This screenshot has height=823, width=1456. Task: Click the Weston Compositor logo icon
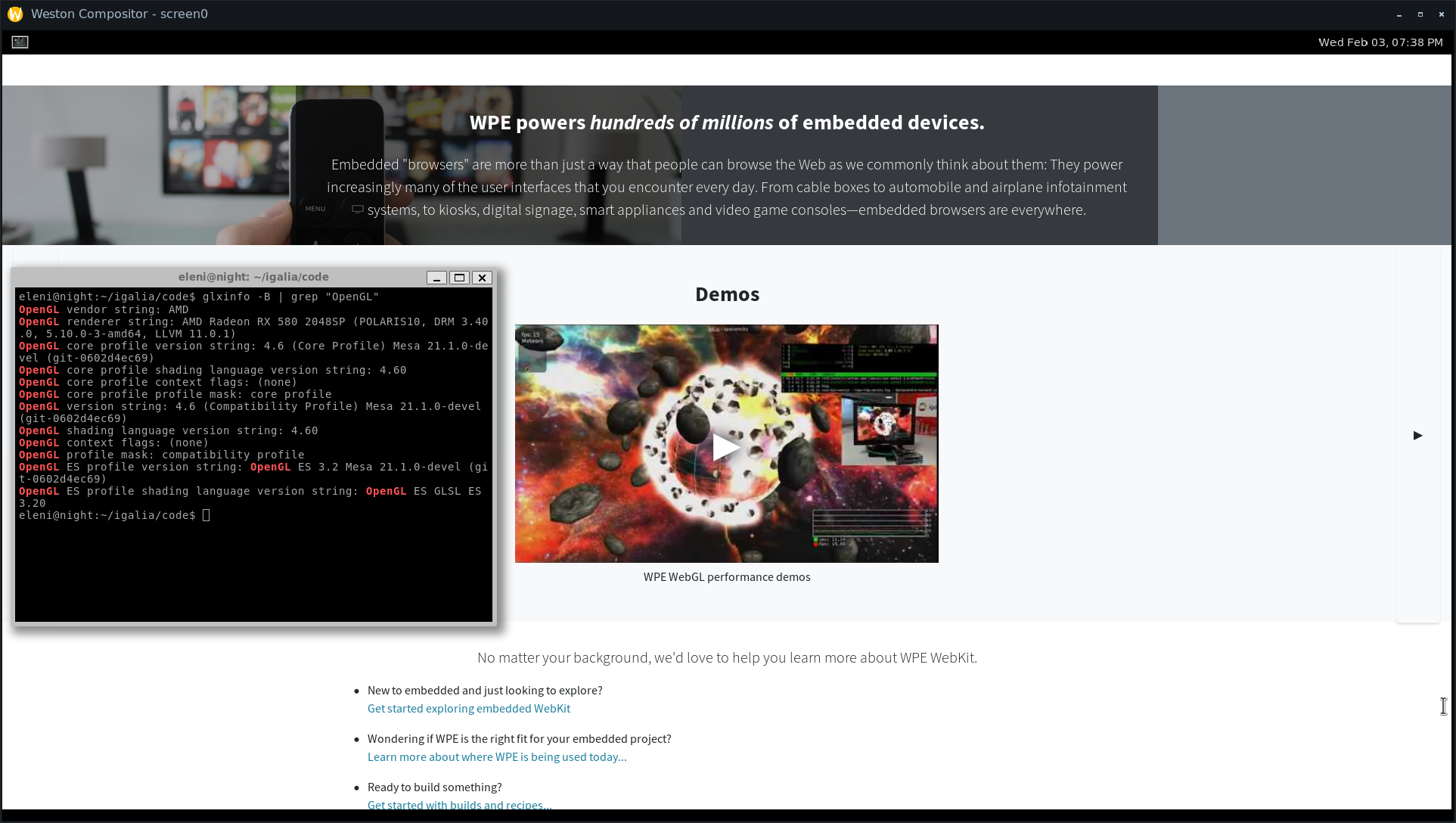(15, 14)
